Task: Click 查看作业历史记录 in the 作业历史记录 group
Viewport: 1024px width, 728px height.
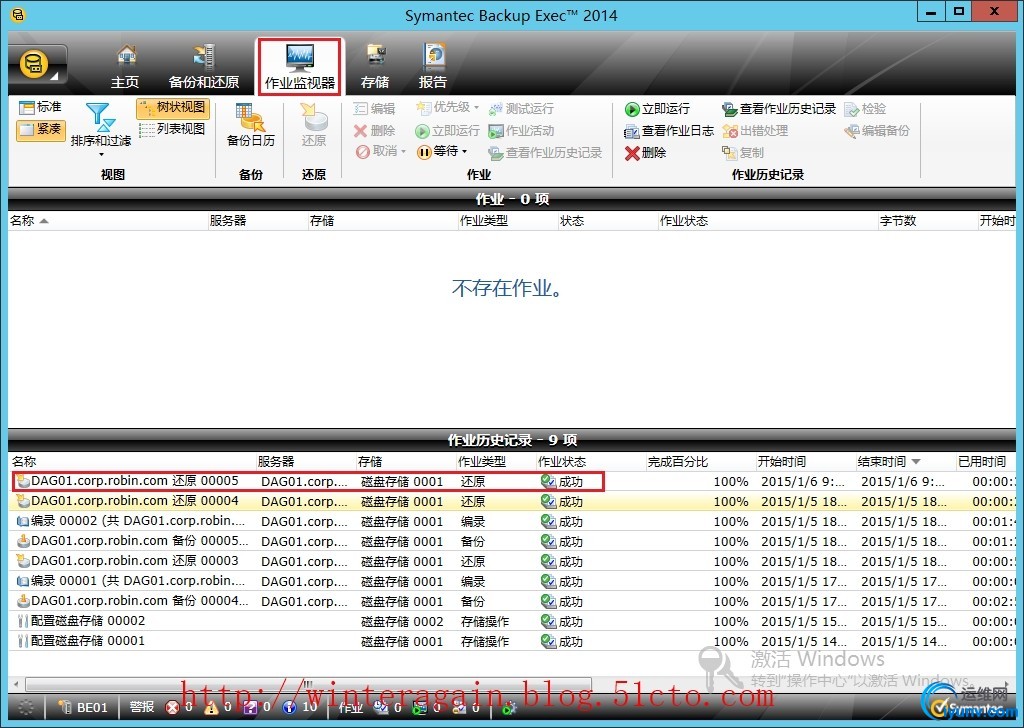Action: click(x=779, y=108)
